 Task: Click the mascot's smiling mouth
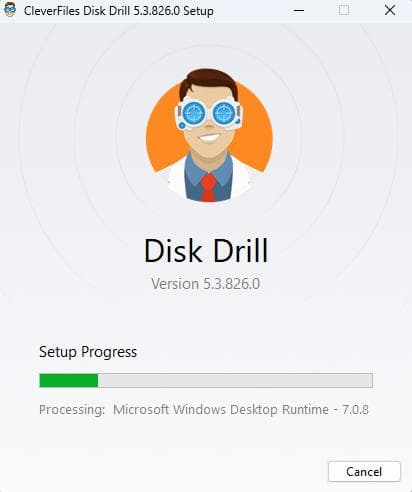pos(209,137)
